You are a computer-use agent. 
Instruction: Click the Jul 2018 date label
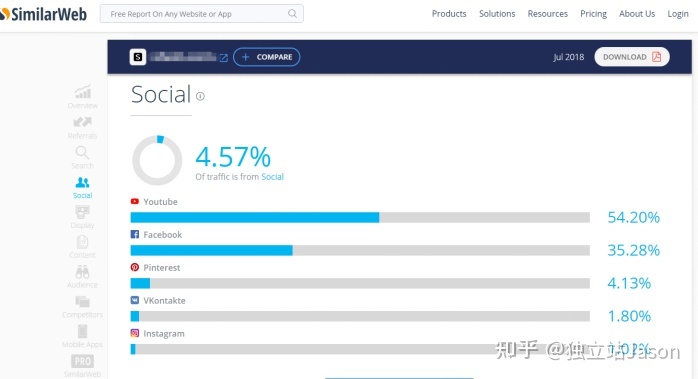568,57
